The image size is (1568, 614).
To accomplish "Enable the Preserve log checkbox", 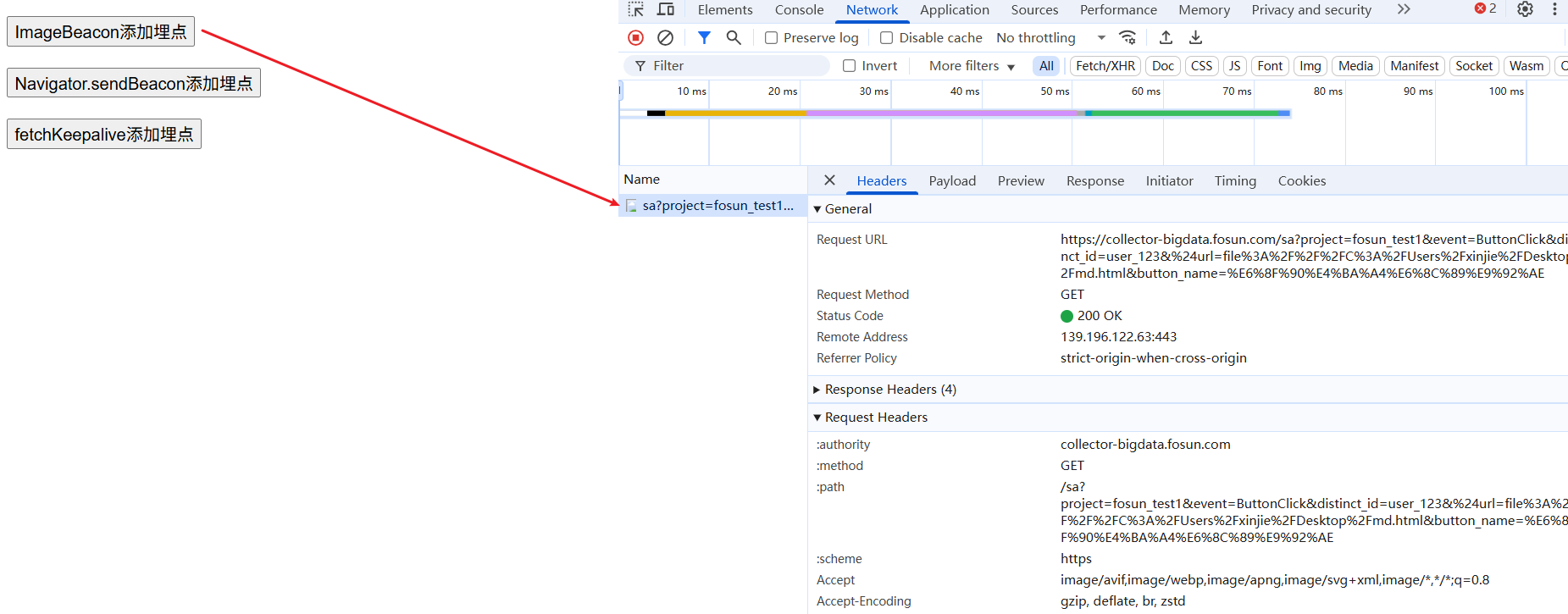I will [x=771, y=38].
